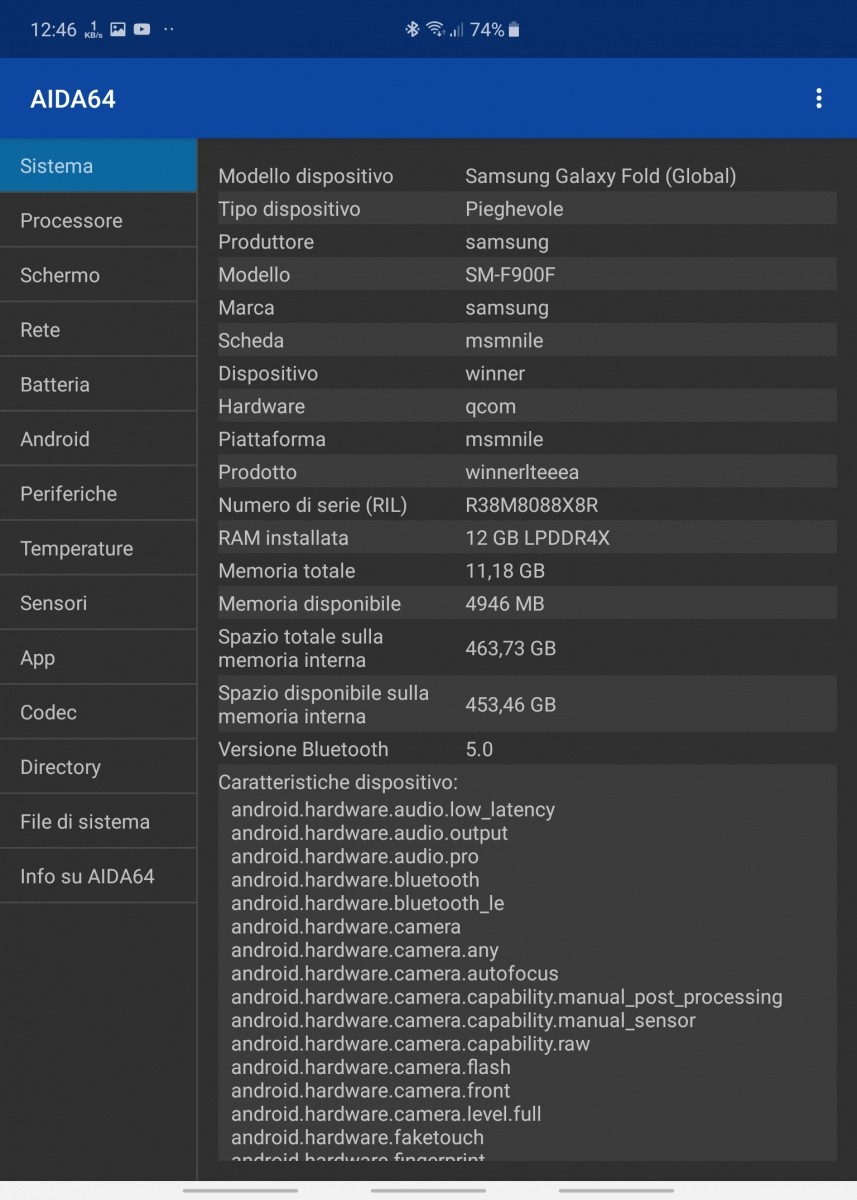
Task: Select the Versione Bluetooth value 5.0
Action: [x=479, y=749]
